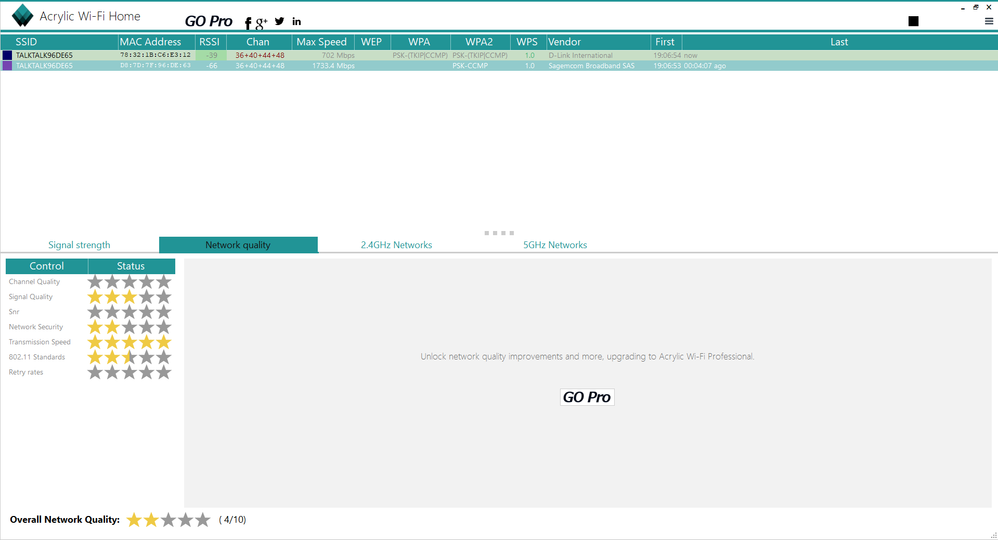
Task: Sort by the MAC Address column header
Action: (x=157, y=42)
